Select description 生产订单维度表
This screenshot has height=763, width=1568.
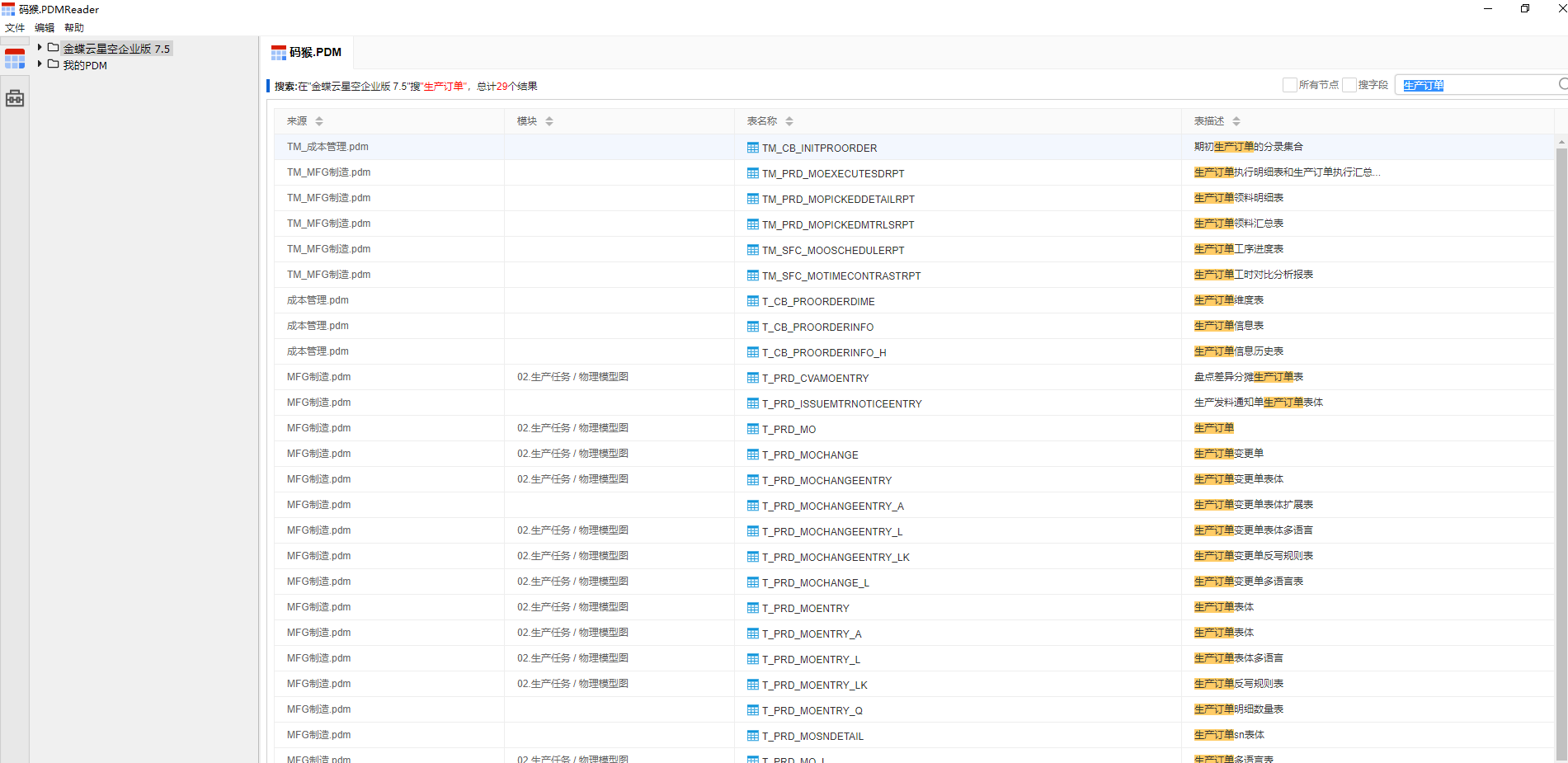click(1228, 300)
